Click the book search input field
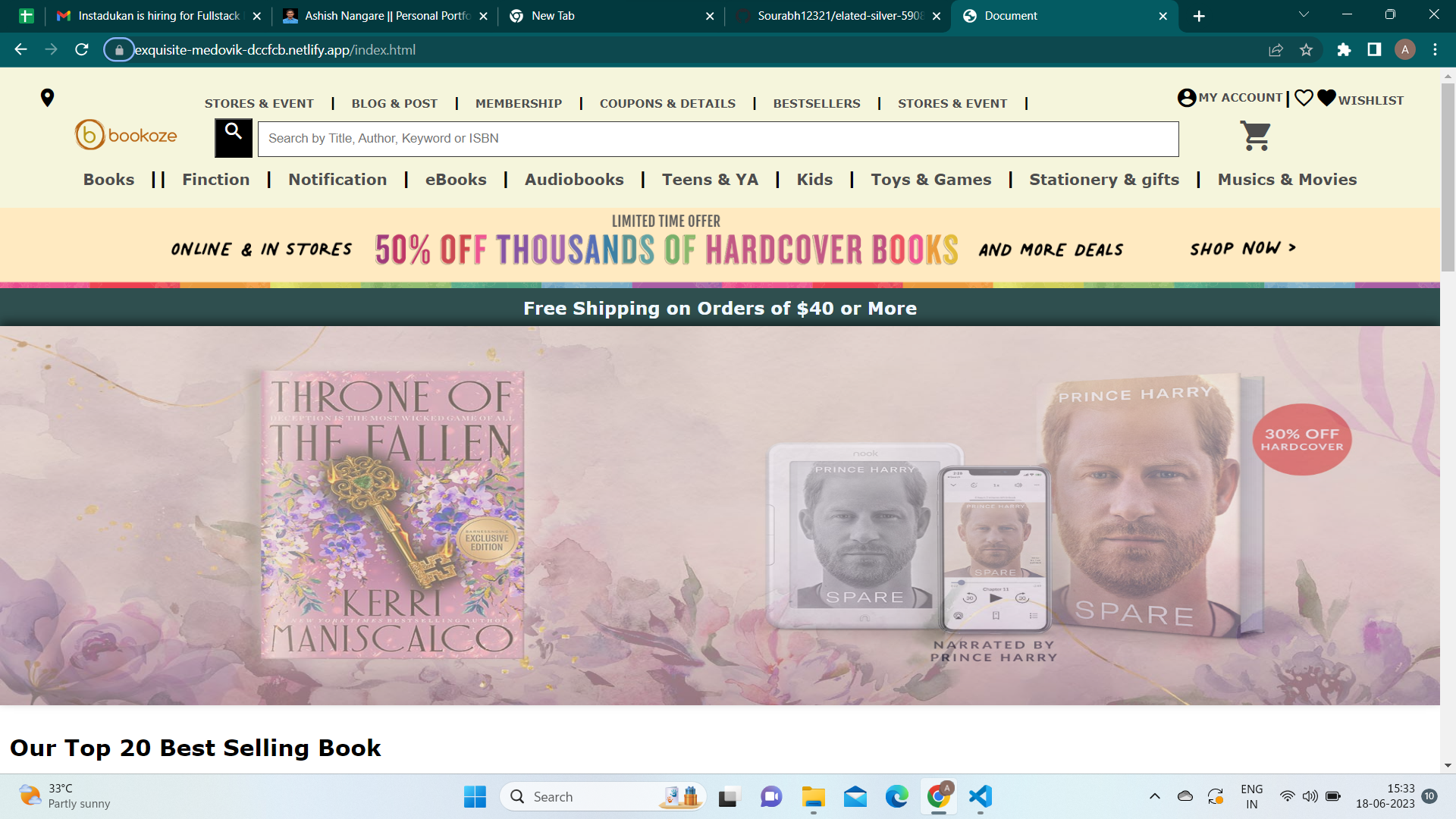The height and width of the screenshot is (819, 1456). [x=717, y=138]
